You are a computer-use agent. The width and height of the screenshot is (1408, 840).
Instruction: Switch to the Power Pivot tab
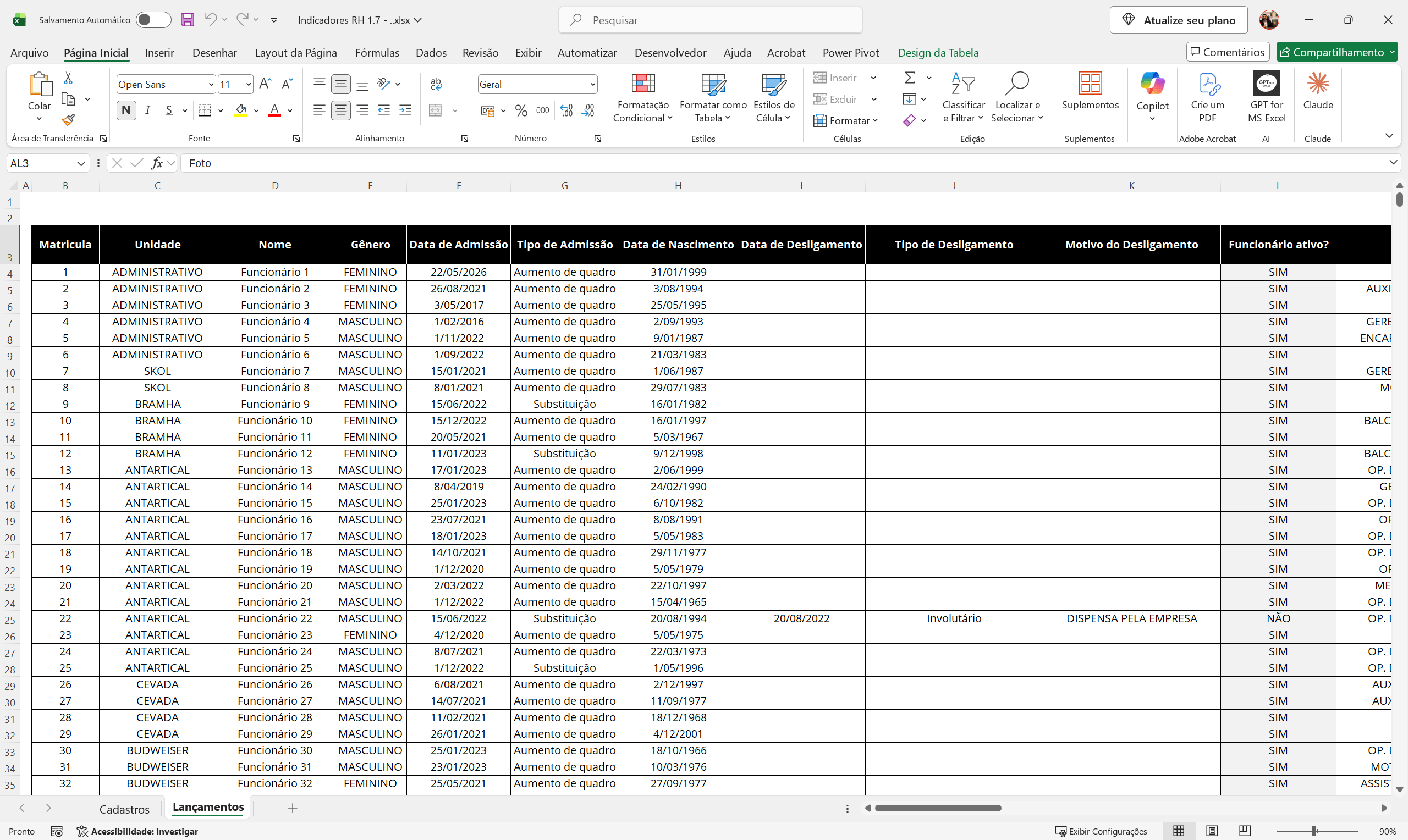[x=850, y=53]
